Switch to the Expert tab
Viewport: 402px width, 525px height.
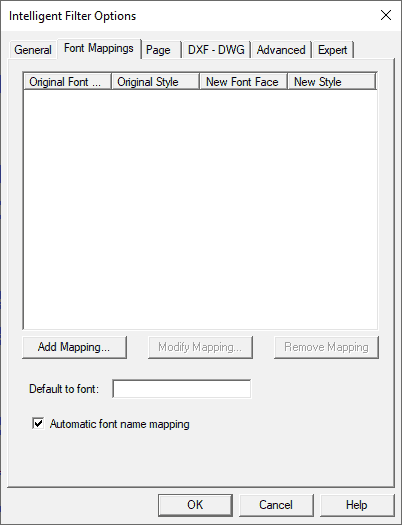coord(333,50)
